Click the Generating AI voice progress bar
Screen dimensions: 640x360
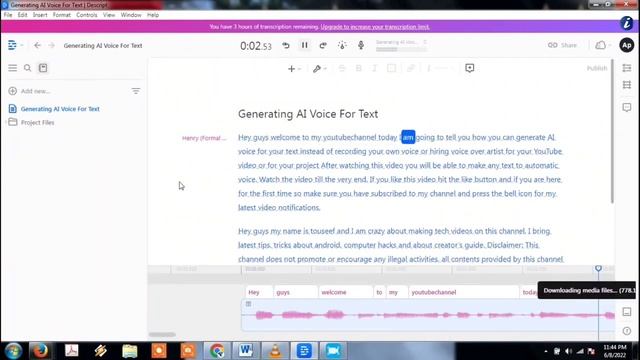[x=401, y=49]
